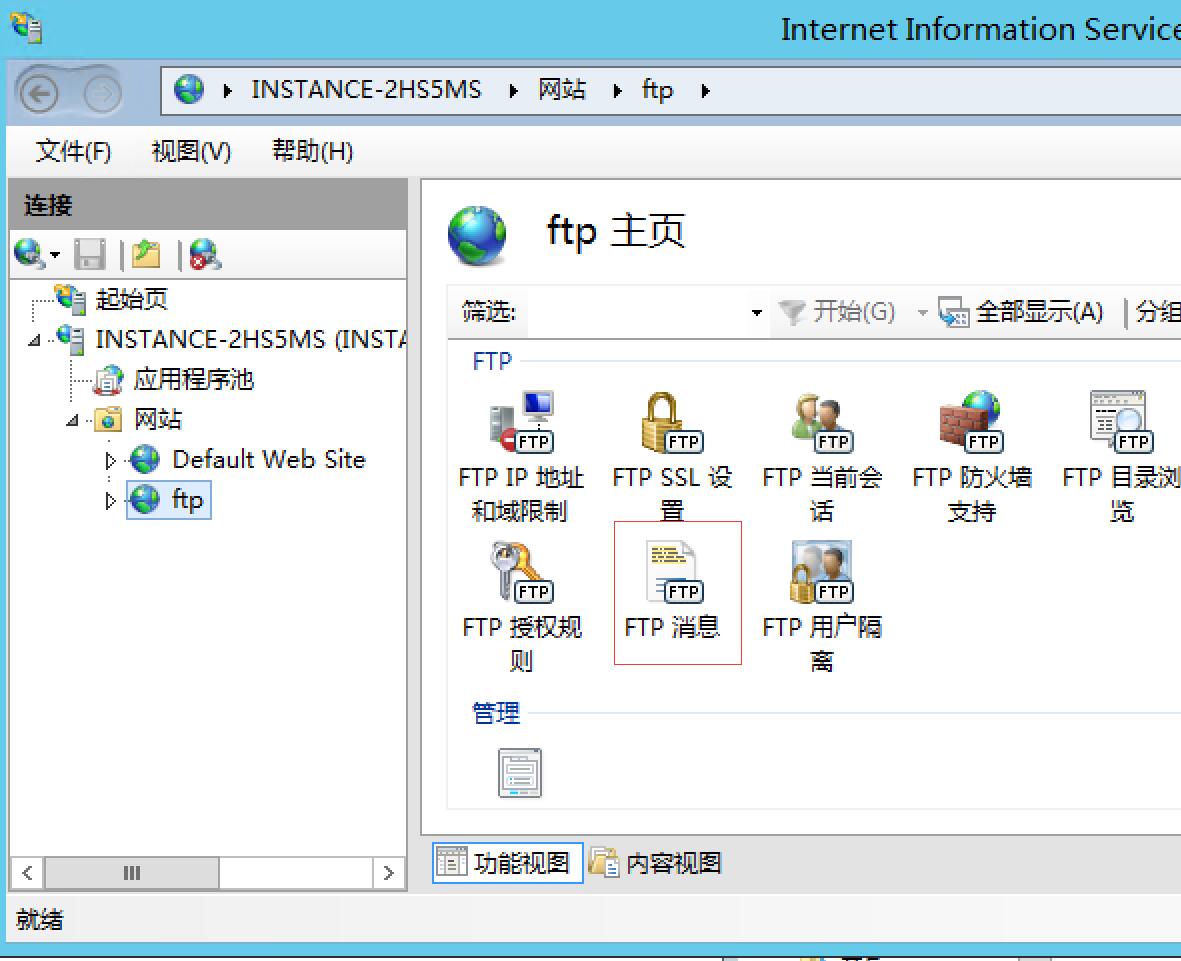Expand the Default Web Site node
The width and height of the screenshot is (1181, 961).
coord(111,460)
